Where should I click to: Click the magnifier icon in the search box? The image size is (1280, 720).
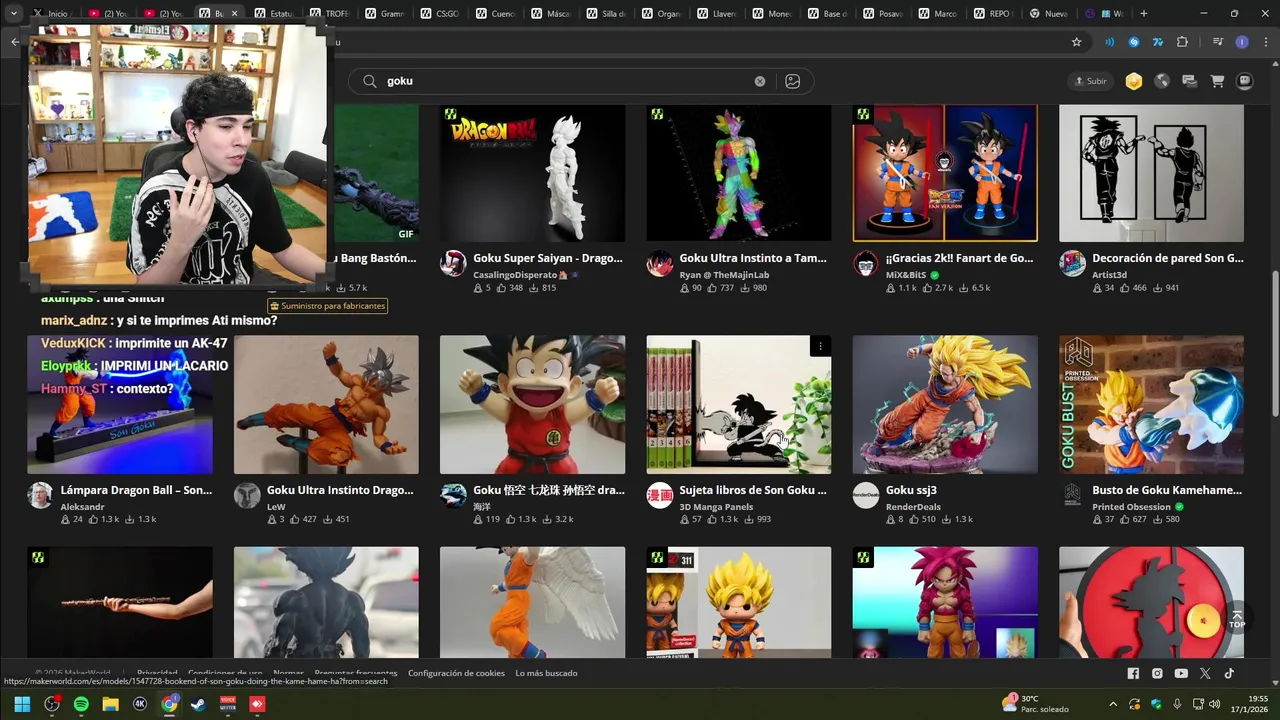(370, 81)
